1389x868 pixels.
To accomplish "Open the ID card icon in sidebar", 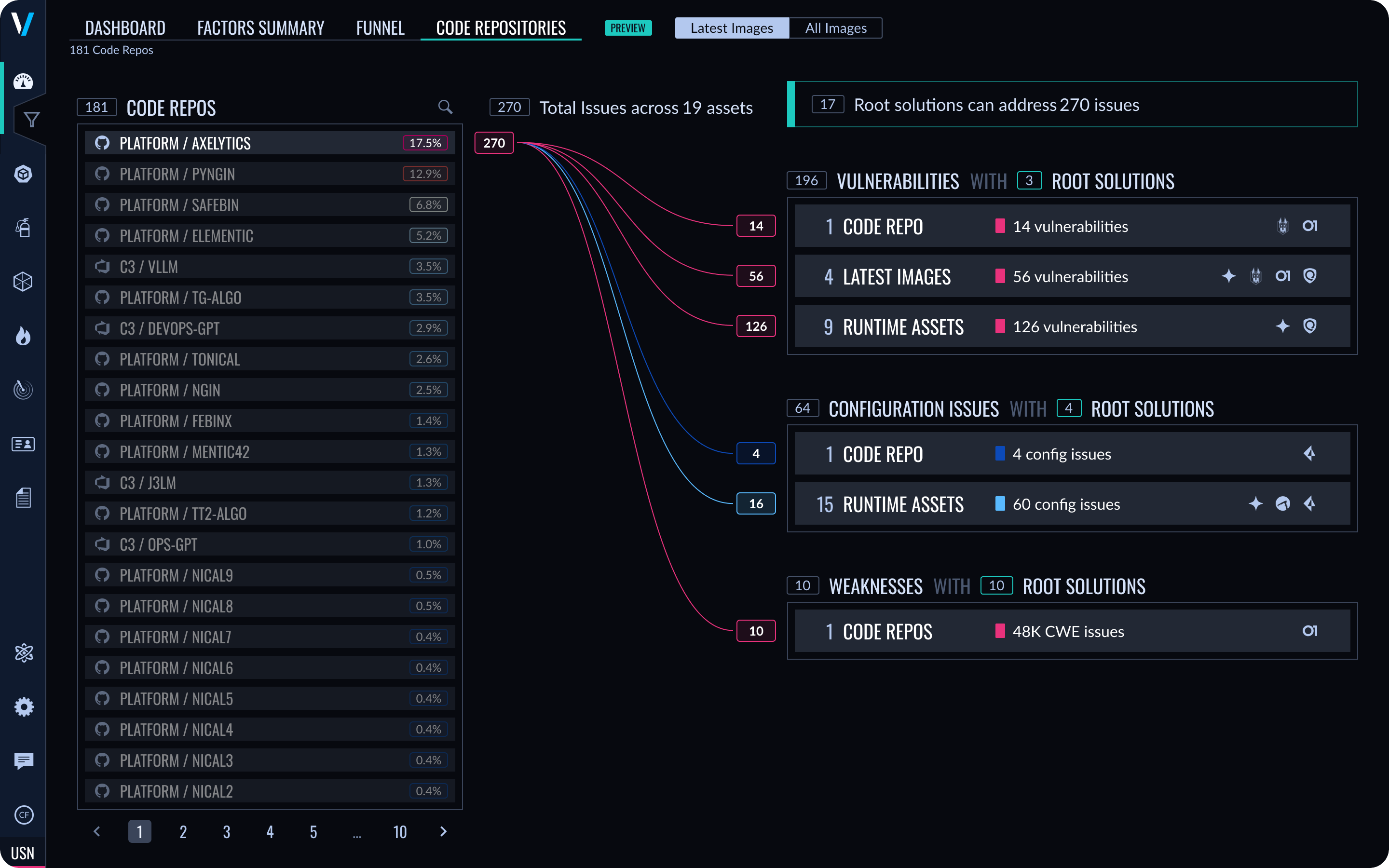I will point(23,444).
